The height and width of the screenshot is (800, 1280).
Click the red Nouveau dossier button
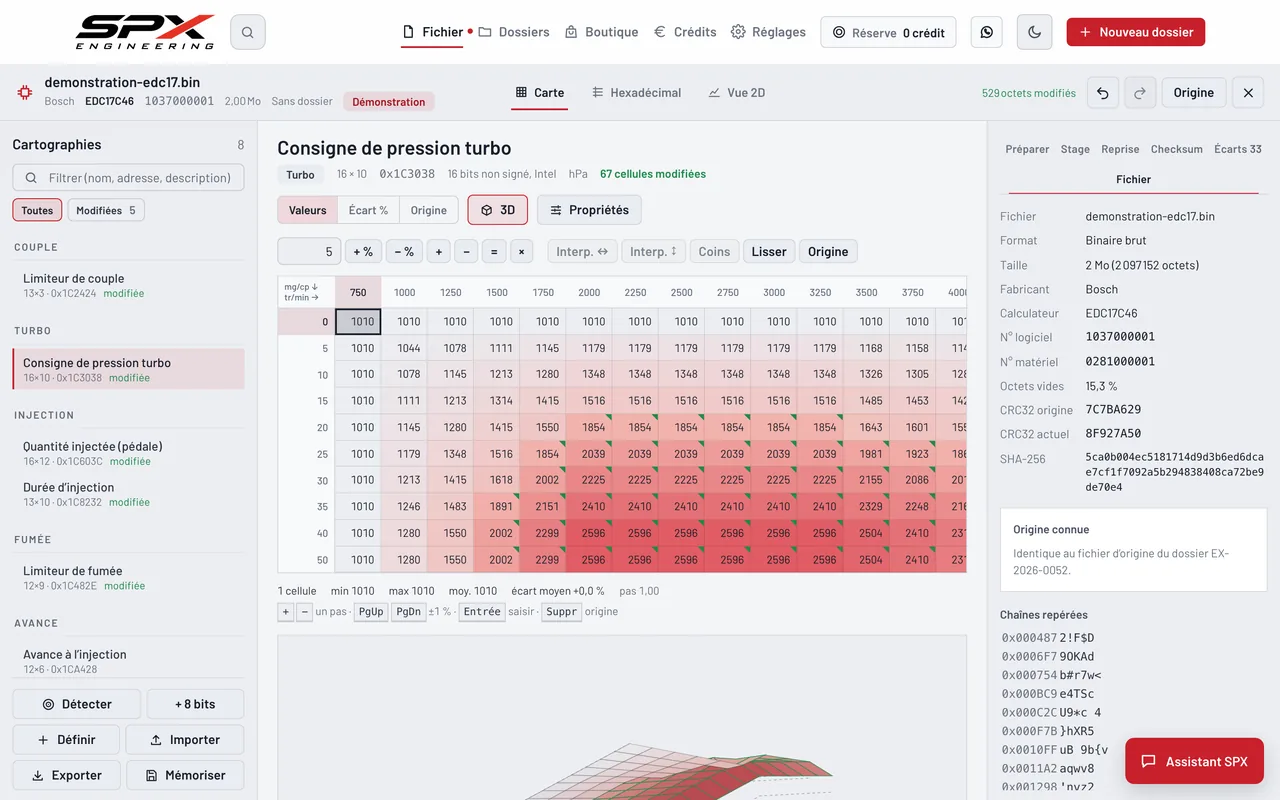(1136, 32)
